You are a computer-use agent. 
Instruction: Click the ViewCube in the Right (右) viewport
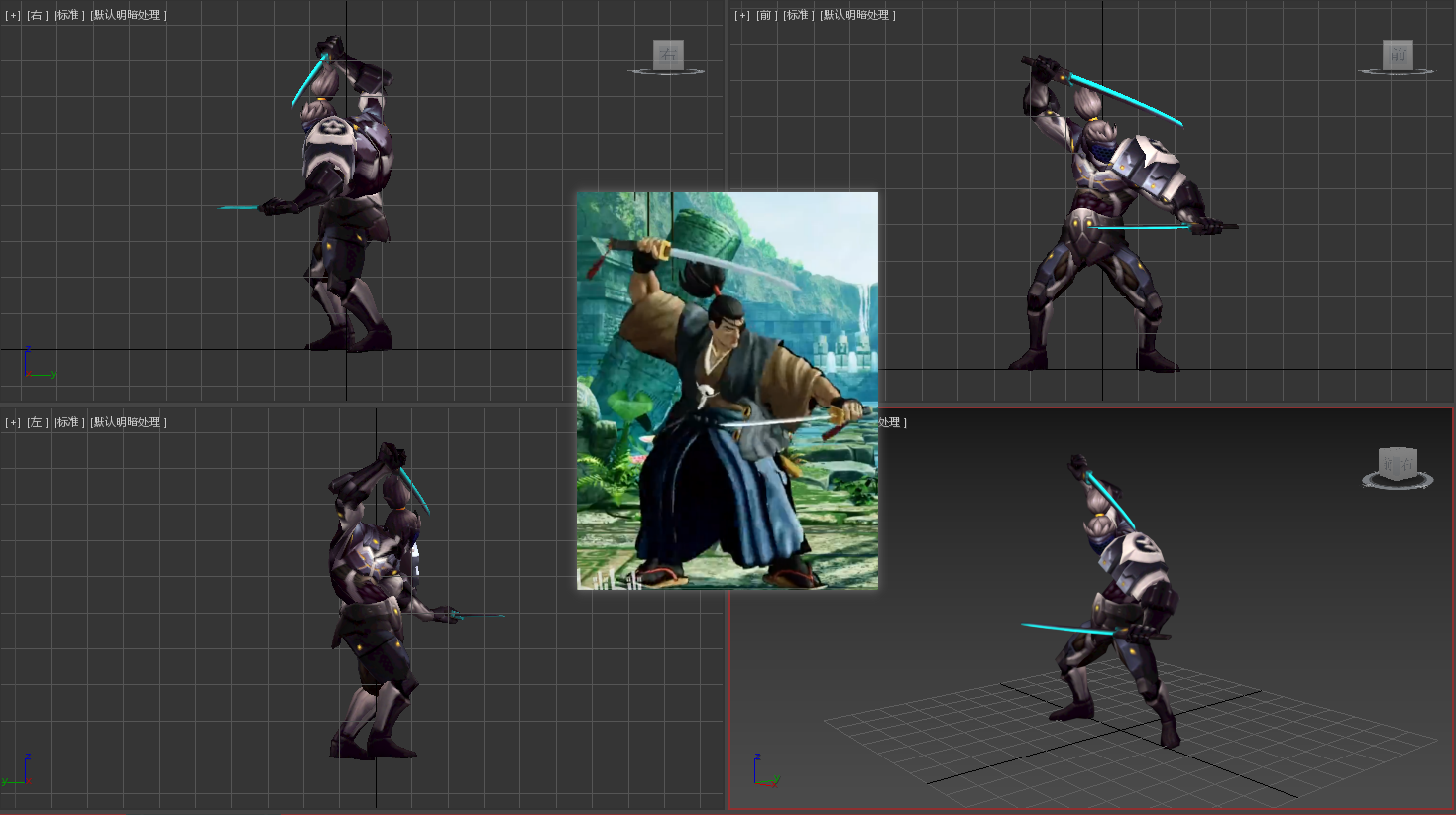tap(668, 55)
